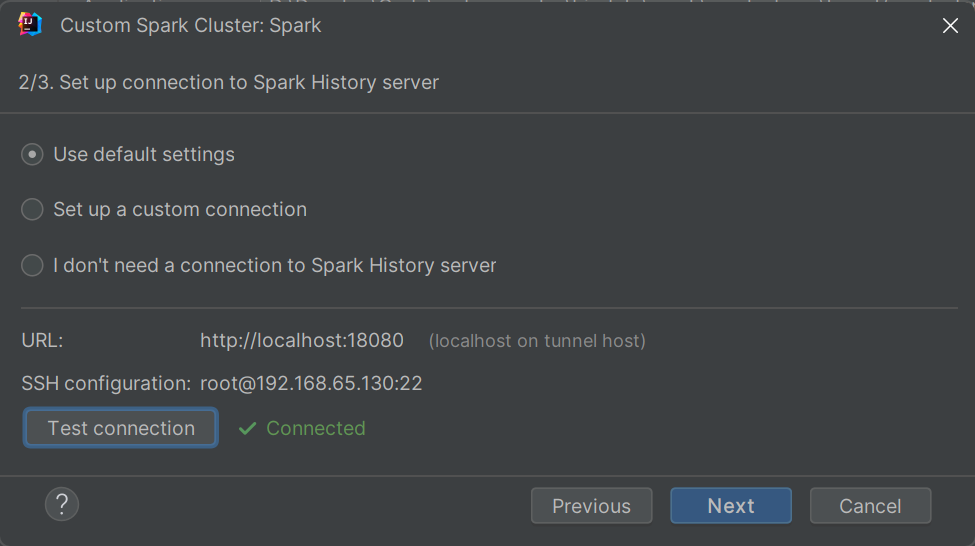Screen dimensions: 975x546
Task: Click the step 2/3 heading text
Action: coord(228,83)
